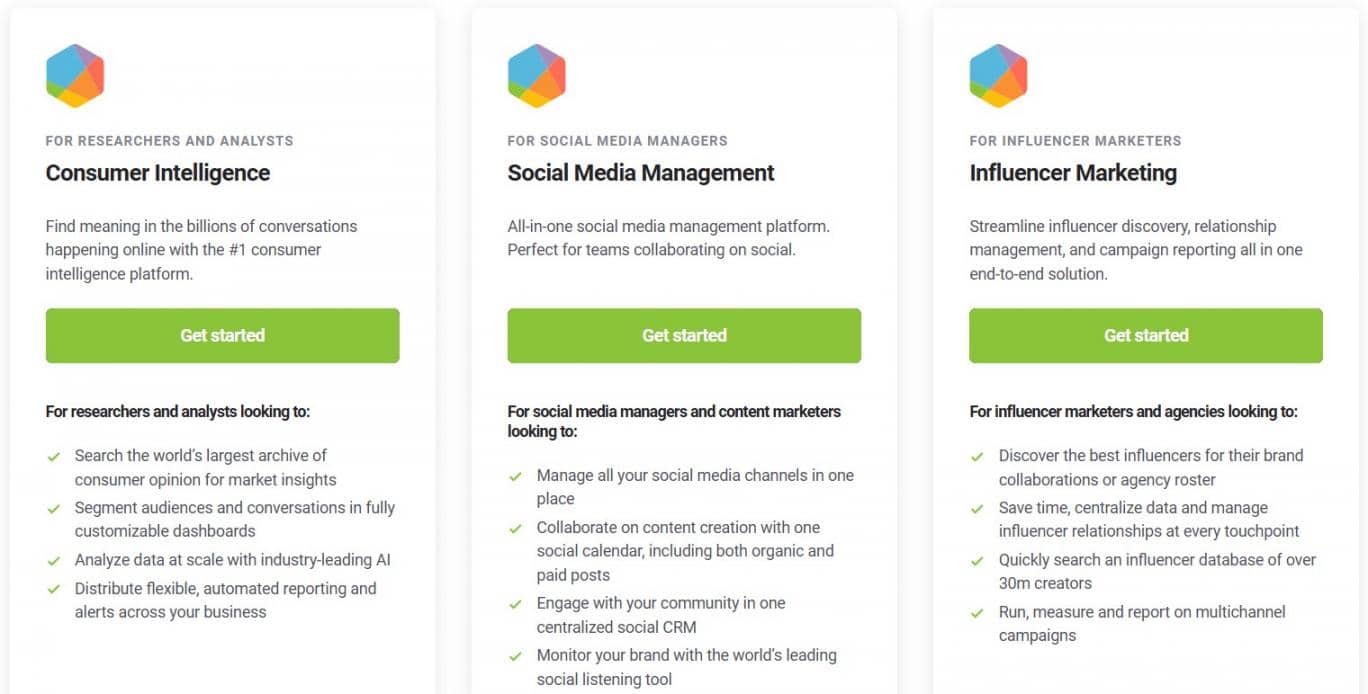Click checkmark next to 'Engage with your community'
The height and width of the screenshot is (694, 1368).
[516, 604]
